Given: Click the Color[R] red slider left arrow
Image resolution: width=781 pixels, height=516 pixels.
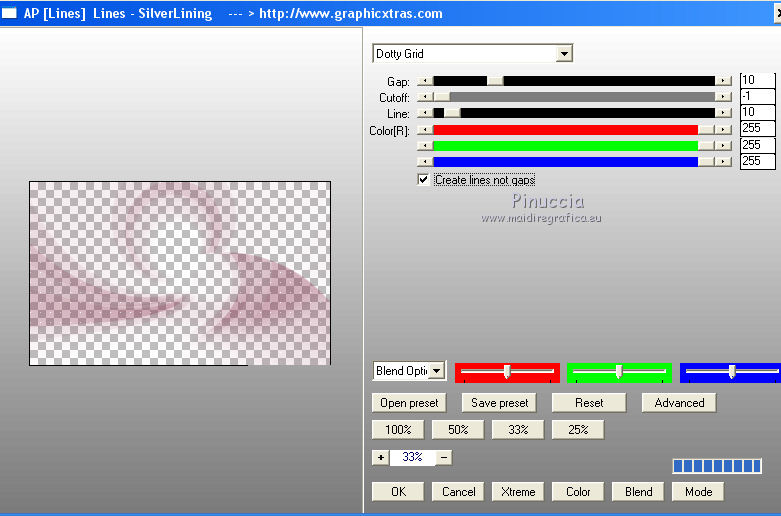Looking at the screenshot, I should tap(425, 130).
